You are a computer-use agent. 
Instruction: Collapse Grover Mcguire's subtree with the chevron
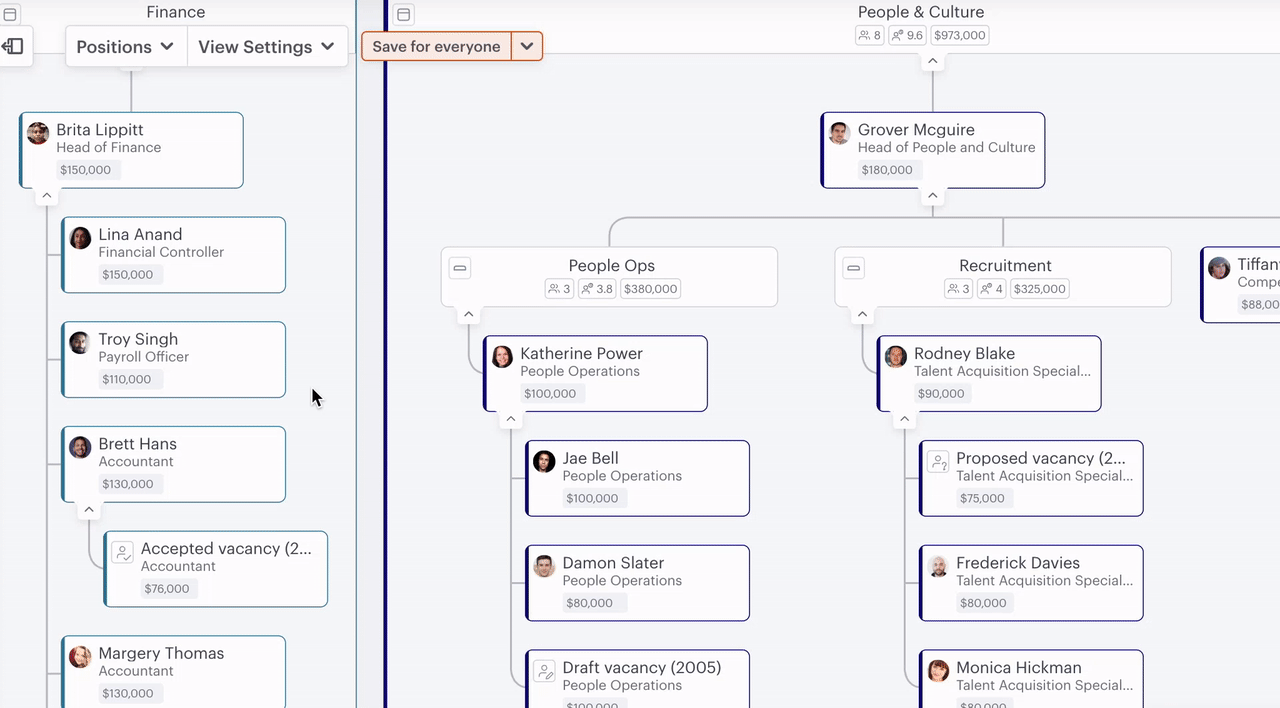pyautogui.click(x=932, y=195)
